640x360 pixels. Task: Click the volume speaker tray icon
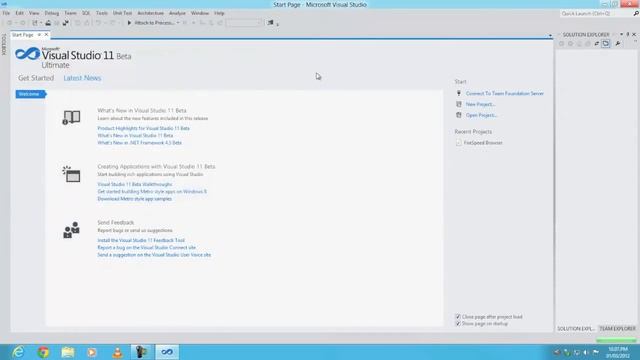(x=586, y=352)
